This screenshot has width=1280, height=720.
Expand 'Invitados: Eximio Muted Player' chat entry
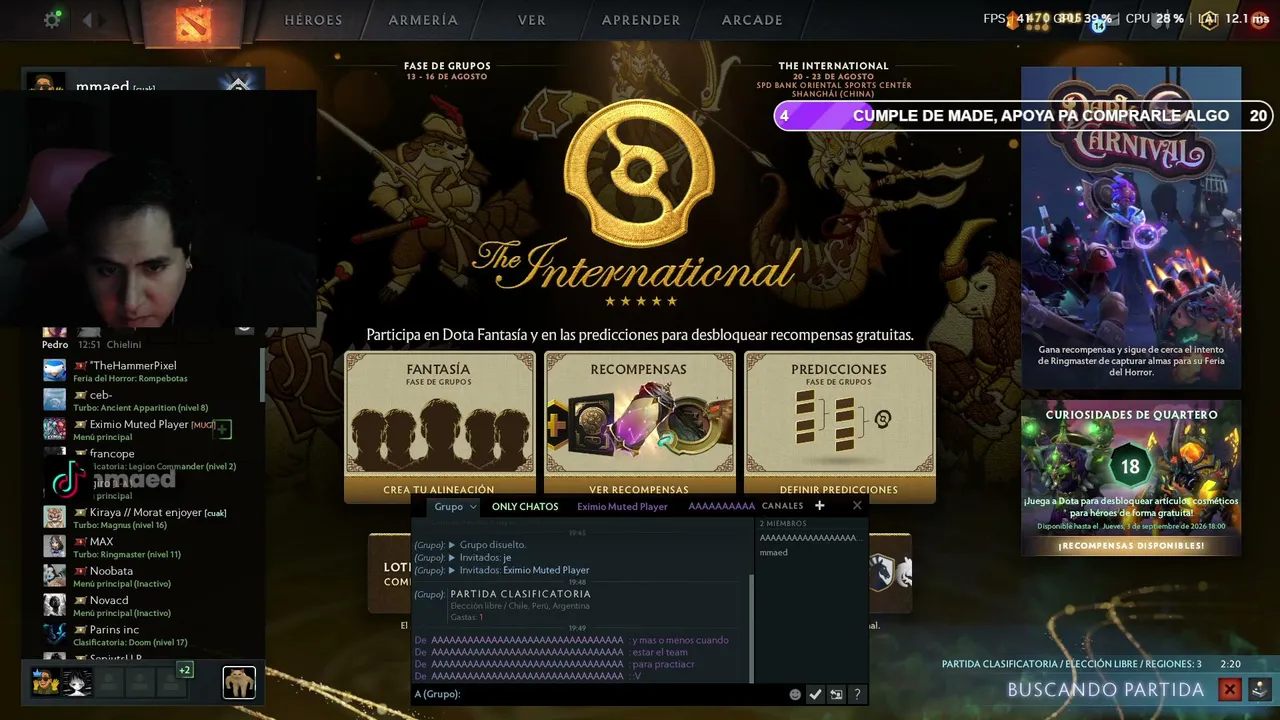(452, 570)
